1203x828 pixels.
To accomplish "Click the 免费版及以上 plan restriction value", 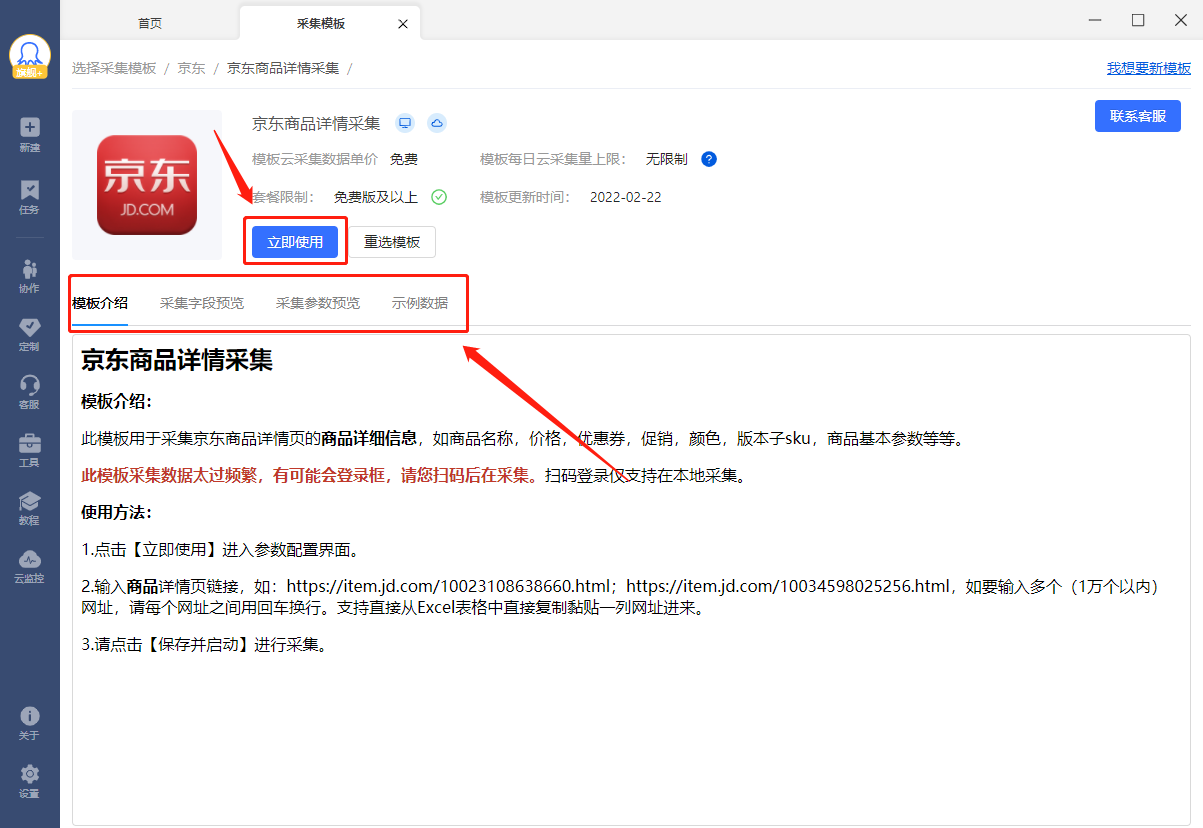I will (376, 197).
